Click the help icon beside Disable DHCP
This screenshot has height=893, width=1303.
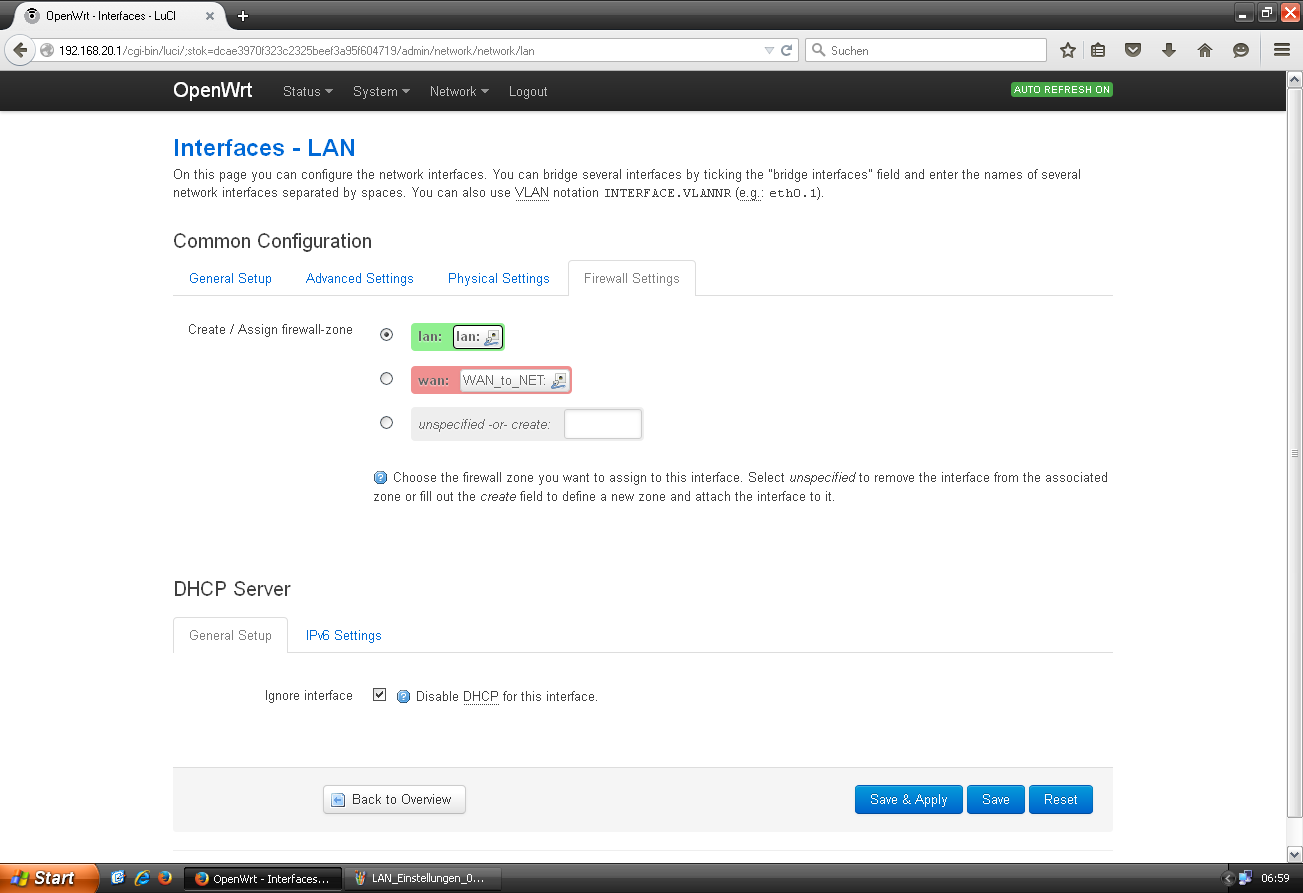click(404, 697)
